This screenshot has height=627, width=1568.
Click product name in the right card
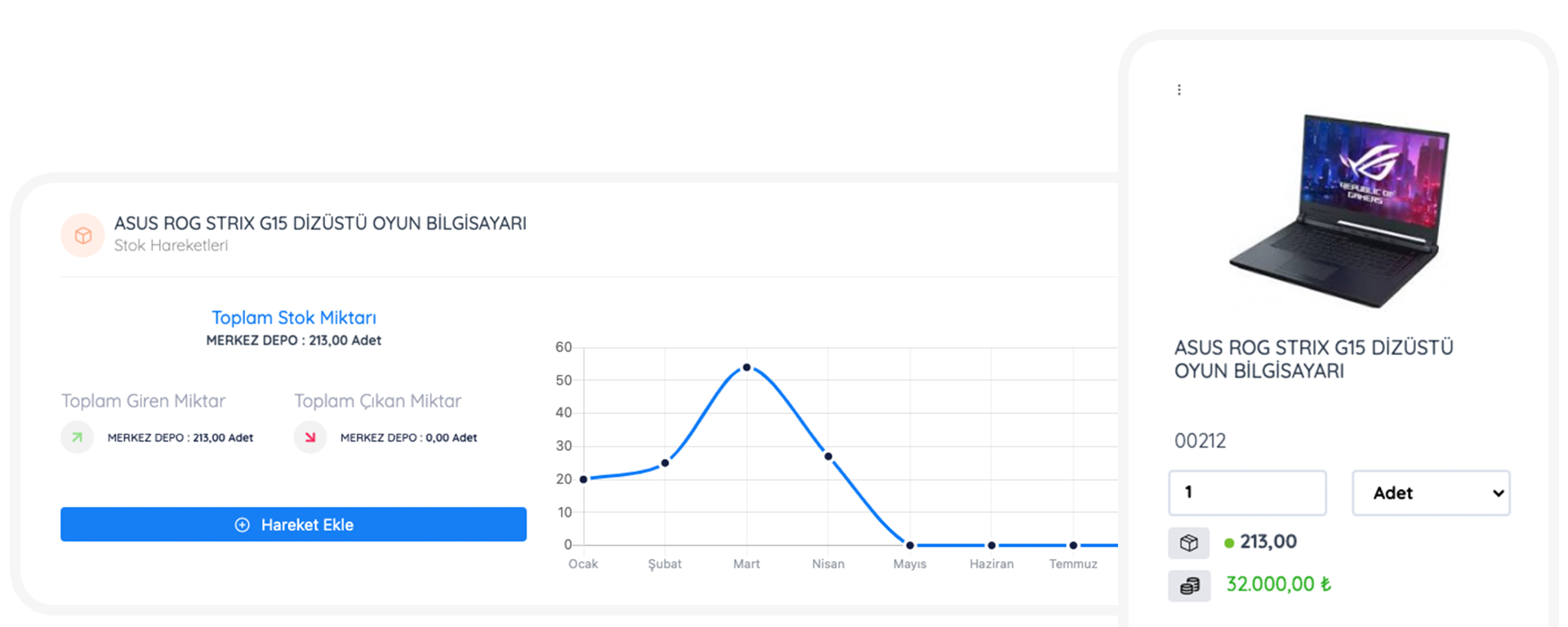click(x=1313, y=359)
